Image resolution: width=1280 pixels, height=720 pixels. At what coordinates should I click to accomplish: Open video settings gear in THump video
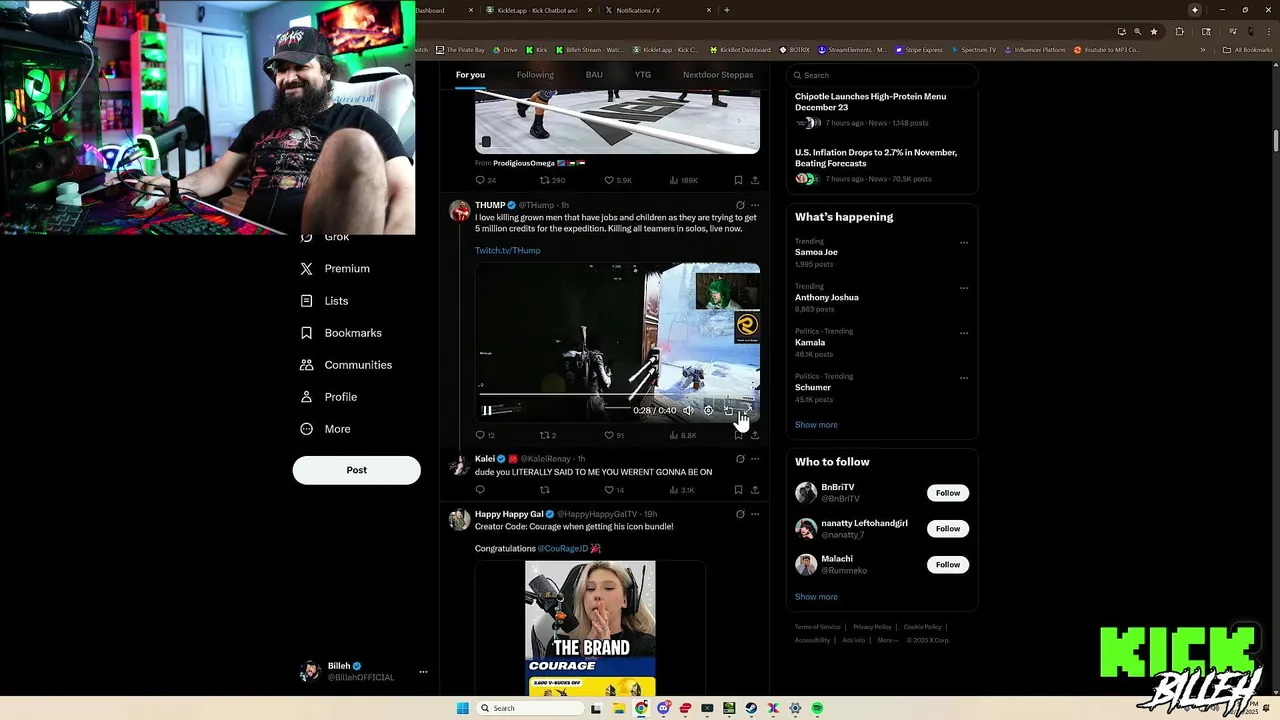[x=708, y=410]
